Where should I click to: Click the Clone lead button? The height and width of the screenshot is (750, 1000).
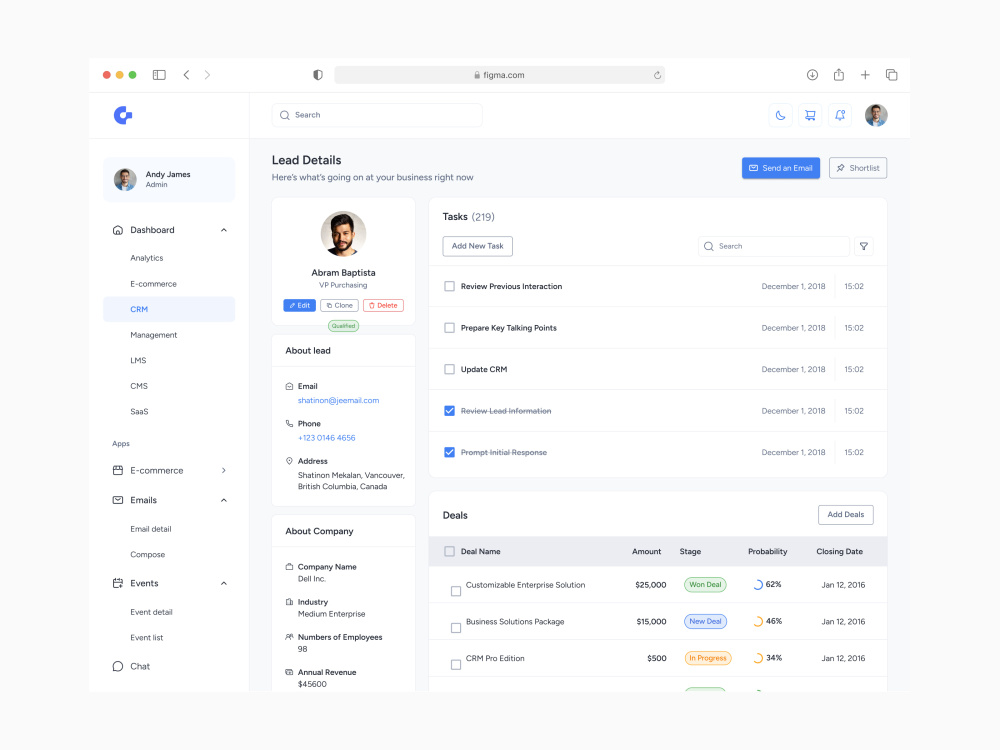[339, 305]
